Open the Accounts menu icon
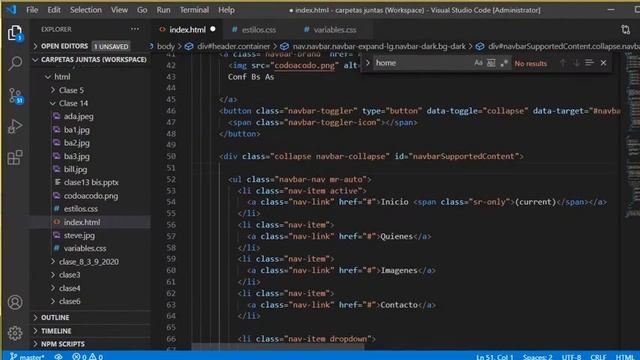 [x=15, y=302]
